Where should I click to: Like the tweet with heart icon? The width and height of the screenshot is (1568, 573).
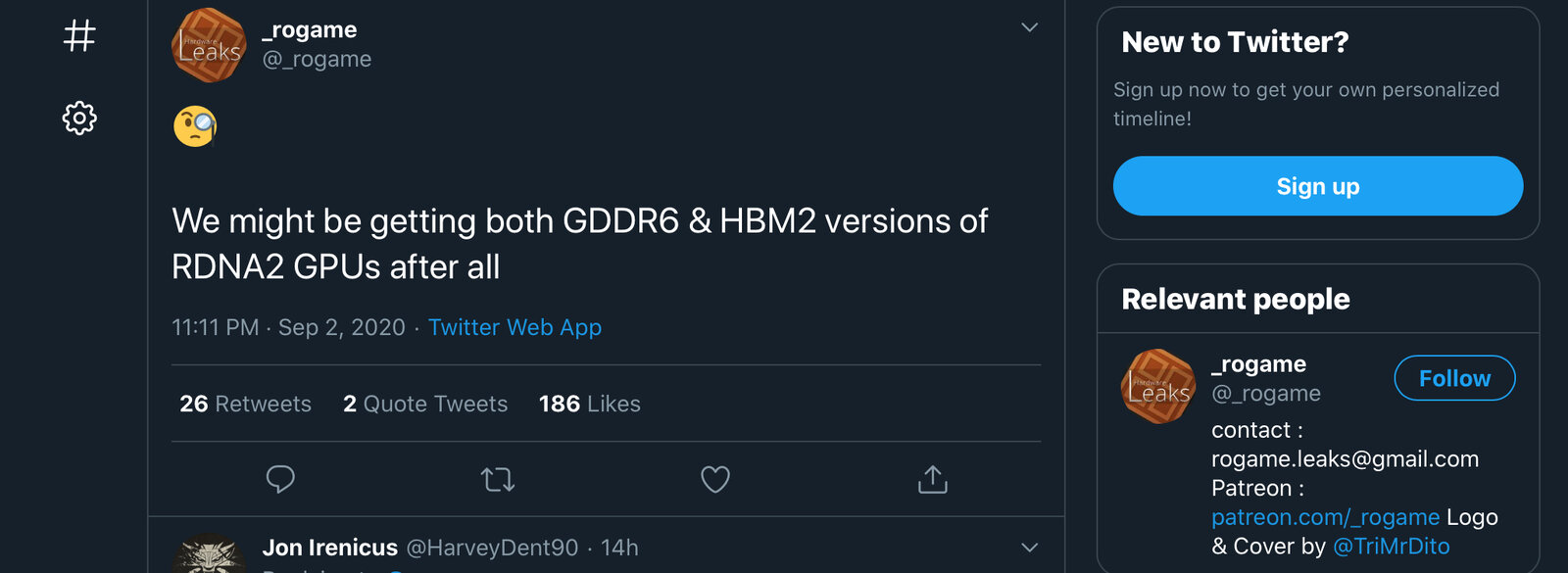[x=715, y=479]
